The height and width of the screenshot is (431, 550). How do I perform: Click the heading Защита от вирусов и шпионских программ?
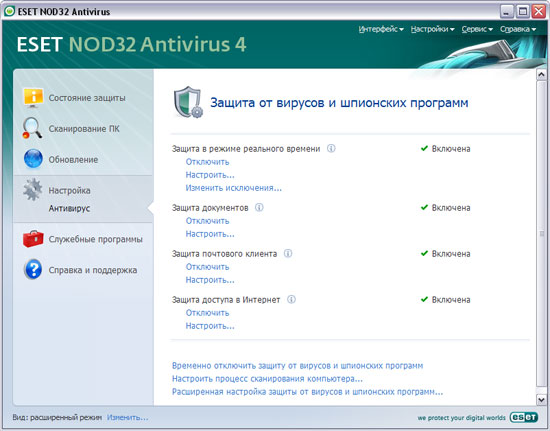point(339,103)
